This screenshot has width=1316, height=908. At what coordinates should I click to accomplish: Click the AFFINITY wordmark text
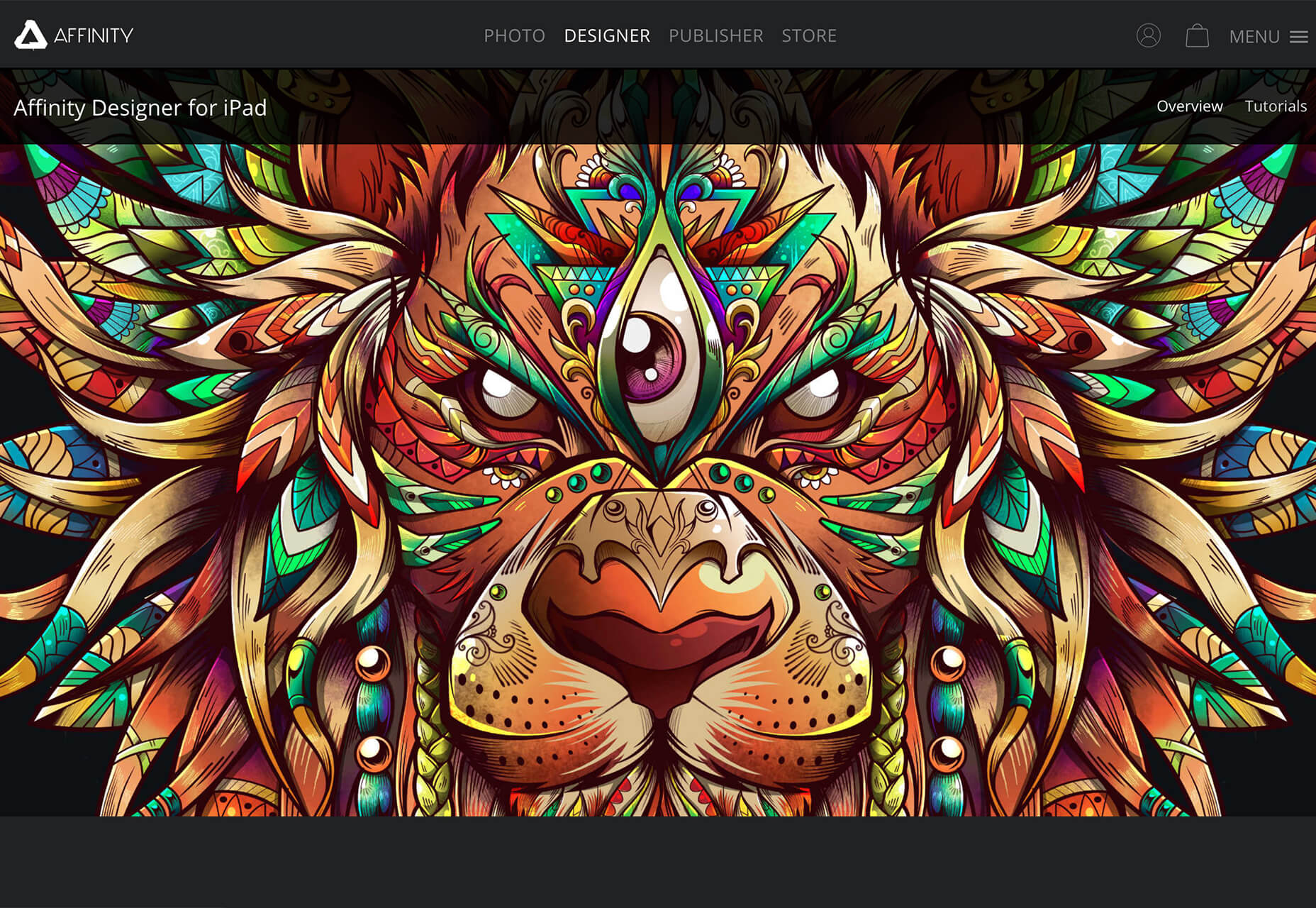[x=94, y=35]
